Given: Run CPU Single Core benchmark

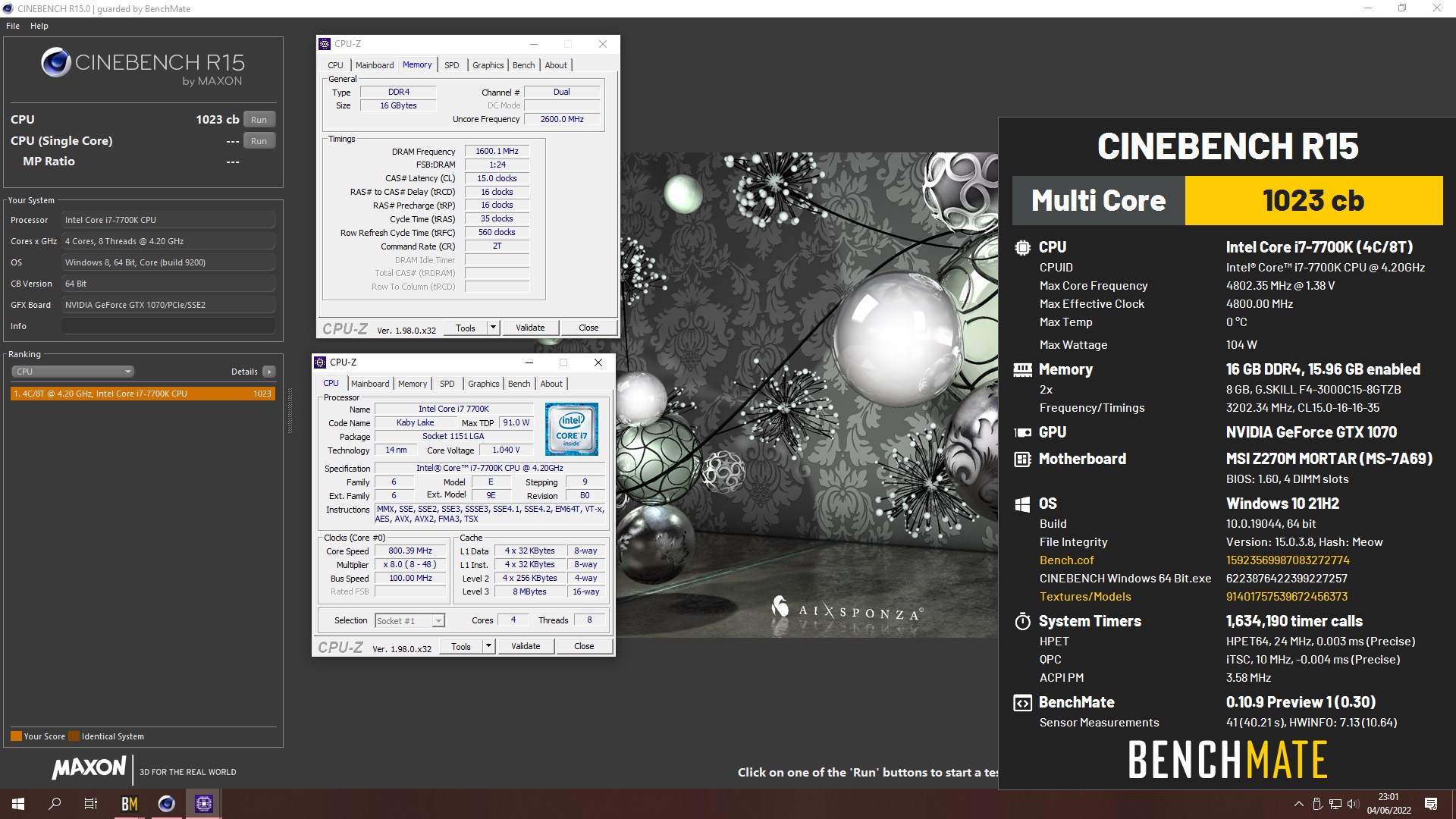Looking at the screenshot, I should tap(259, 141).
